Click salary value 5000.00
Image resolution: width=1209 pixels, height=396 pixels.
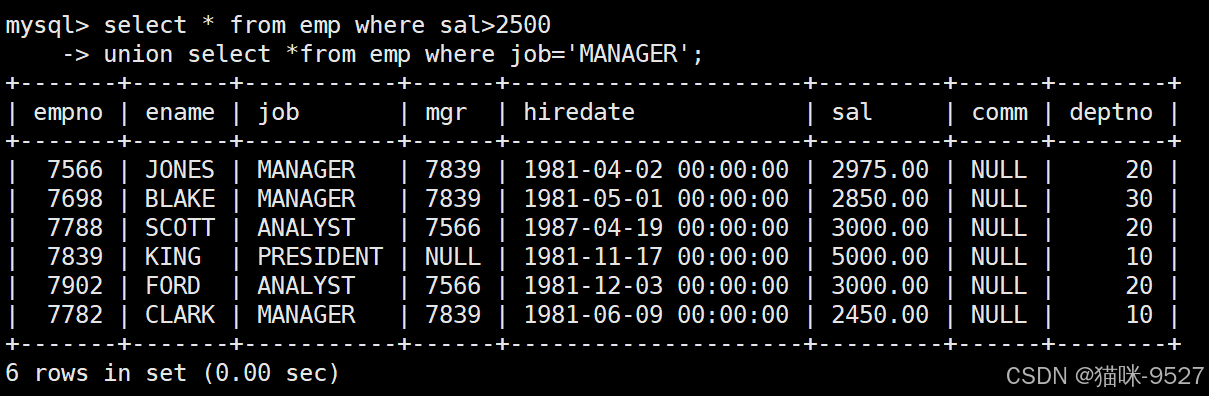880,257
